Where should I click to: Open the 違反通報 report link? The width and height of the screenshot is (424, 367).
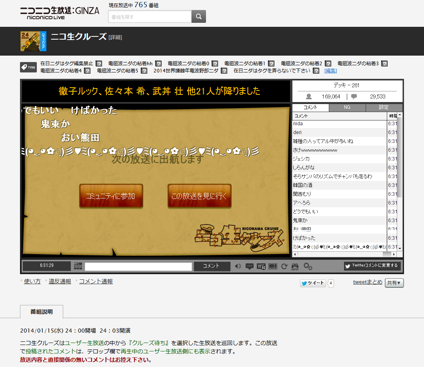tap(60, 281)
